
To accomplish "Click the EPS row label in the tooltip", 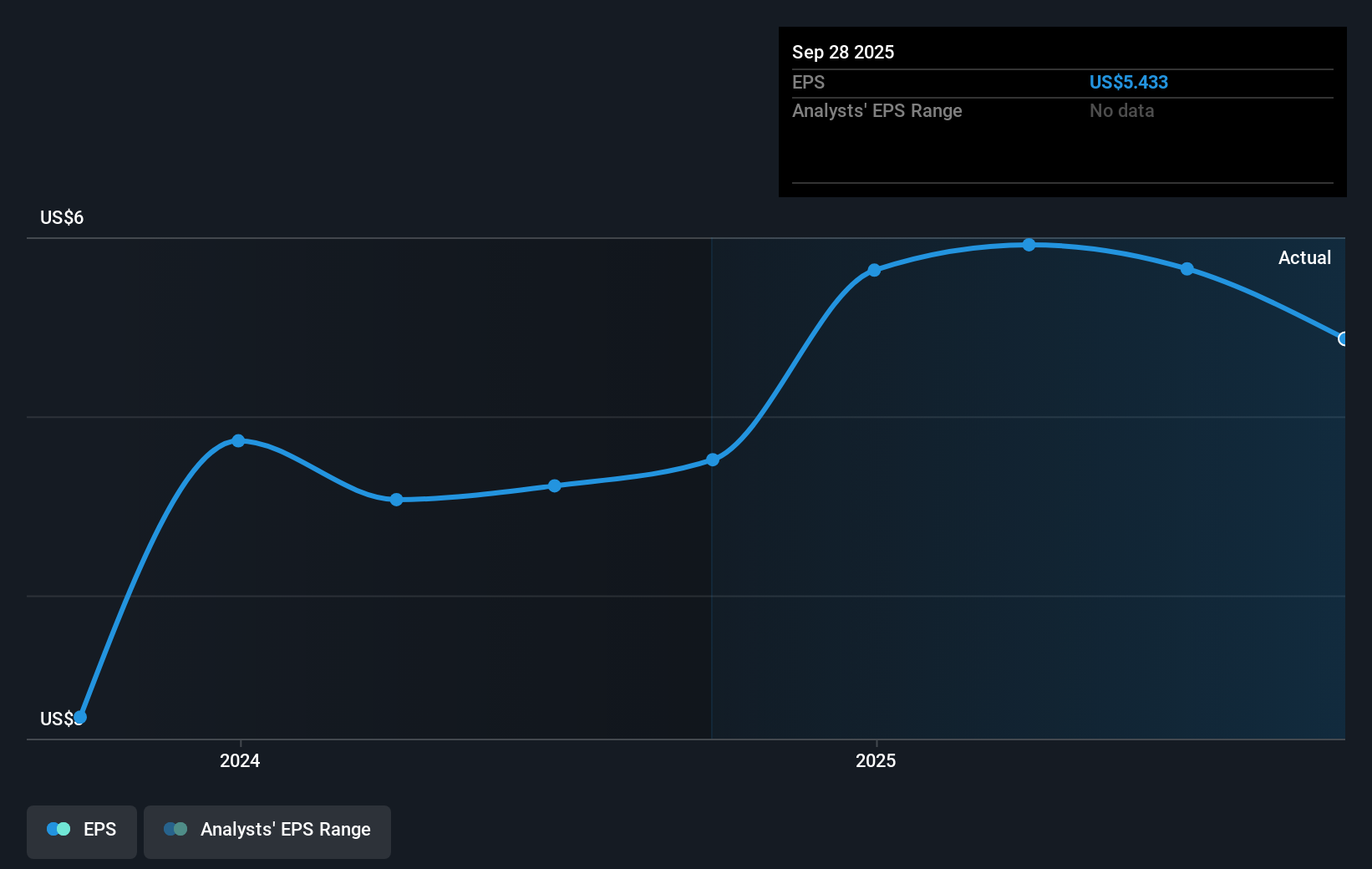I will [x=808, y=82].
